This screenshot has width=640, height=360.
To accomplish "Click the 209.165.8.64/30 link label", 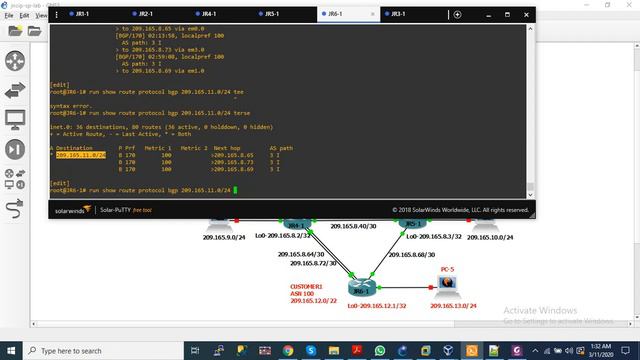I will click(301, 254).
